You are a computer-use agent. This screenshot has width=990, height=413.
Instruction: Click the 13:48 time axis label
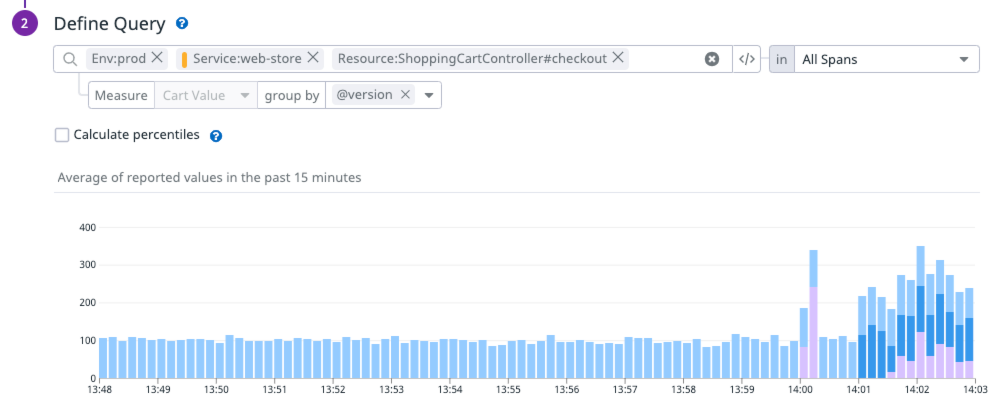coord(99,390)
